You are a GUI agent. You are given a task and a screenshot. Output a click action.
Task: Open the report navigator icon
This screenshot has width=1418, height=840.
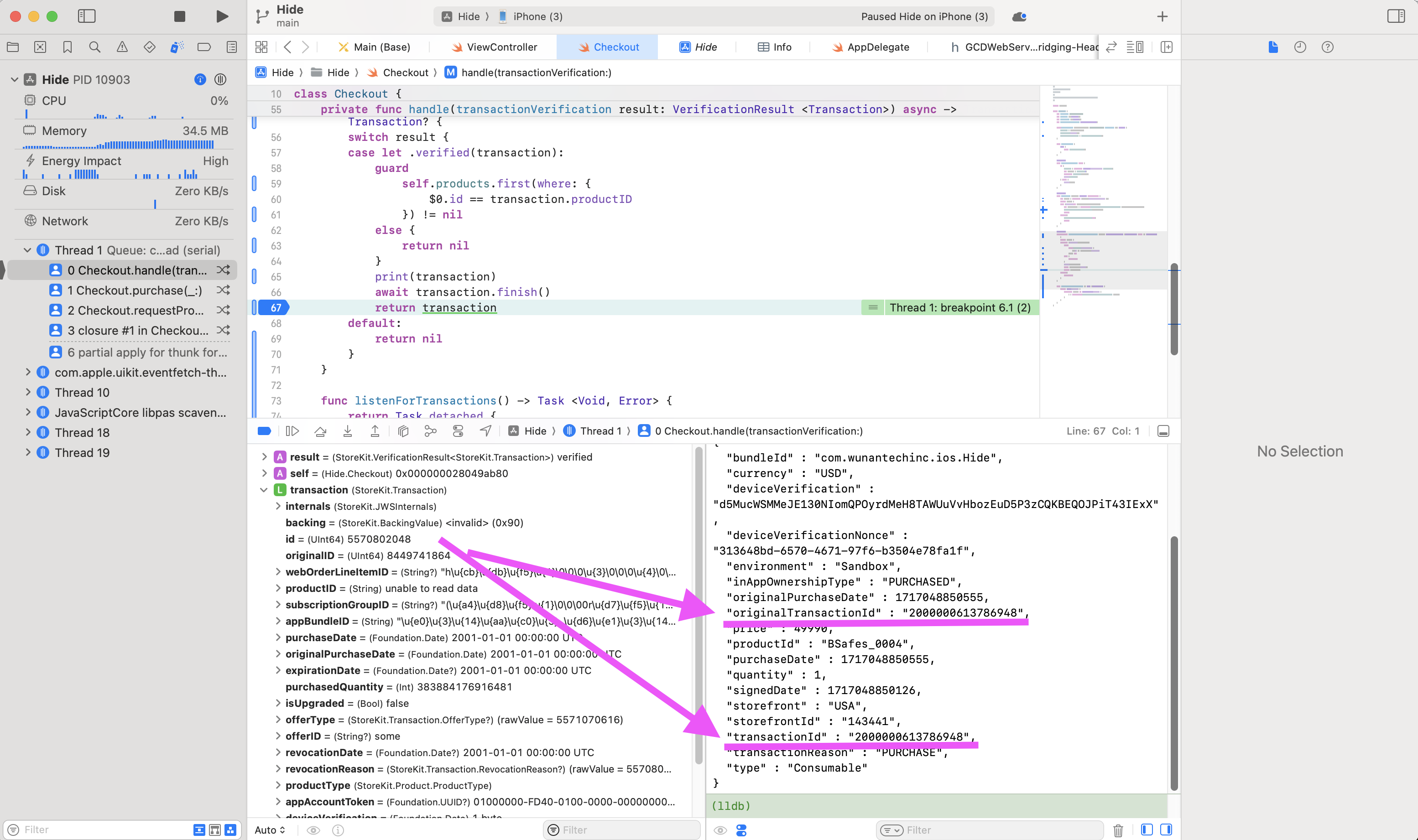pos(232,47)
